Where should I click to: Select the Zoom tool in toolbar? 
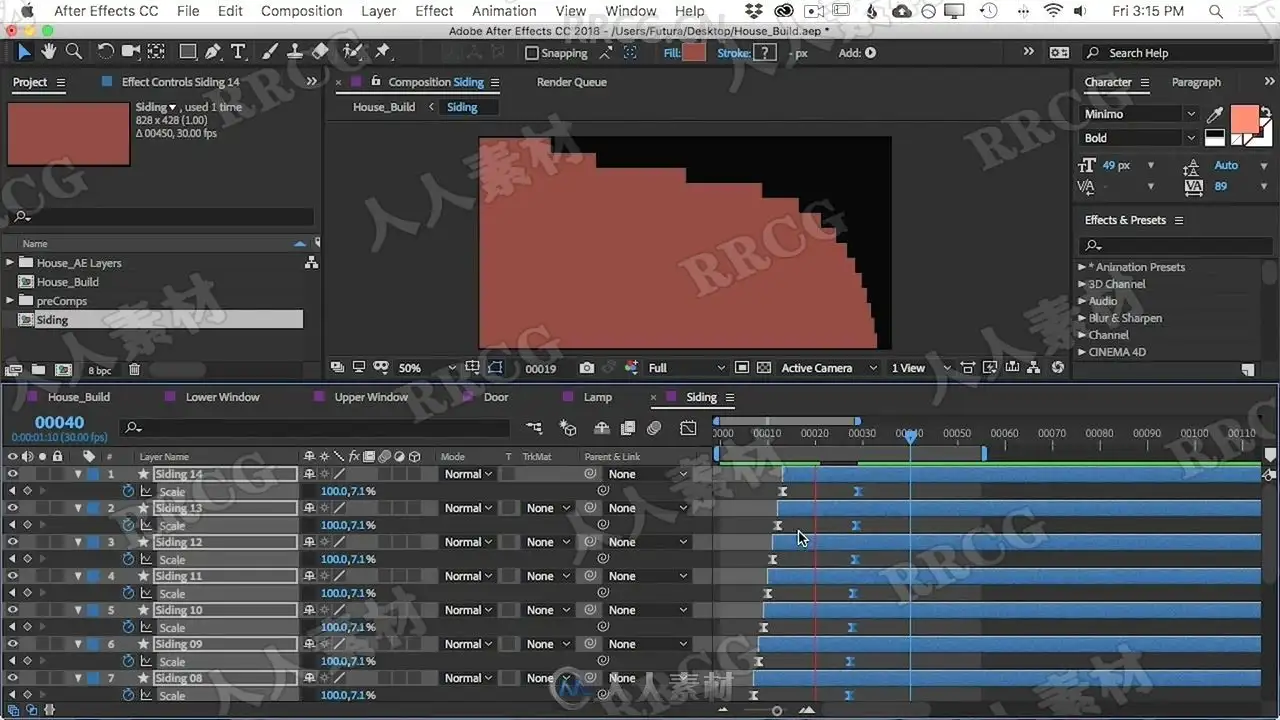pyautogui.click(x=74, y=52)
